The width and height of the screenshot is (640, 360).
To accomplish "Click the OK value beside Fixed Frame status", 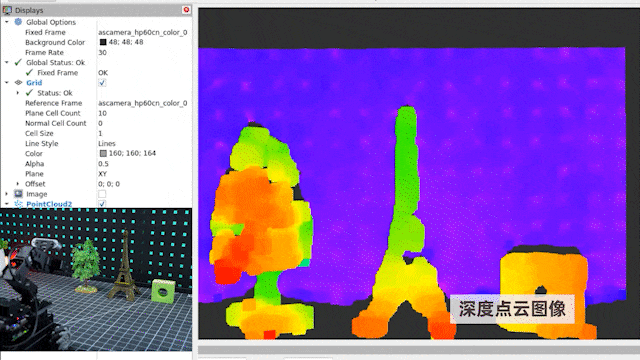I will [103, 73].
